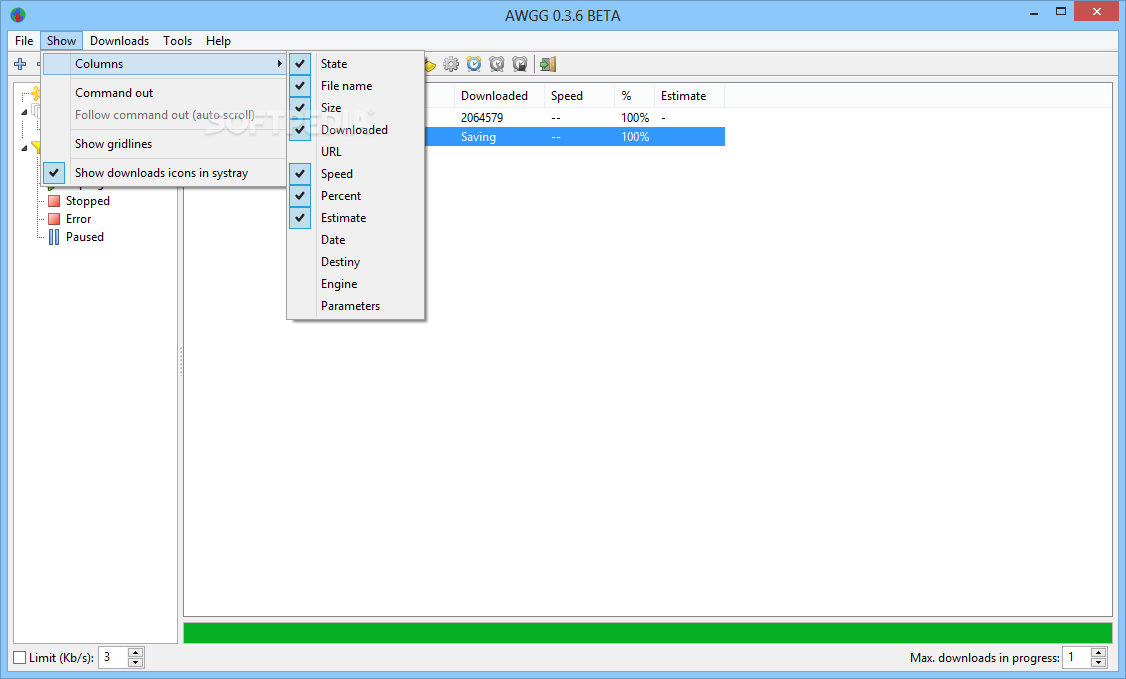This screenshot has width=1126, height=679.
Task: Click the grey clock icon beside the exit door
Action: [520, 64]
